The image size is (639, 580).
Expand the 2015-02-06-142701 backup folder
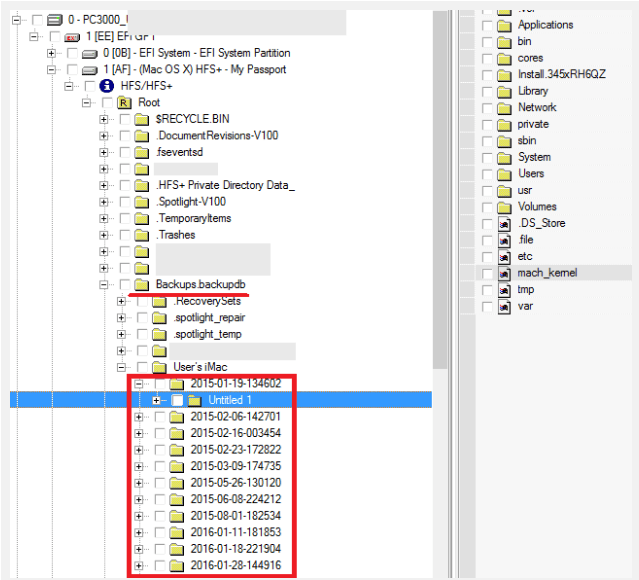(x=139, y=417)
